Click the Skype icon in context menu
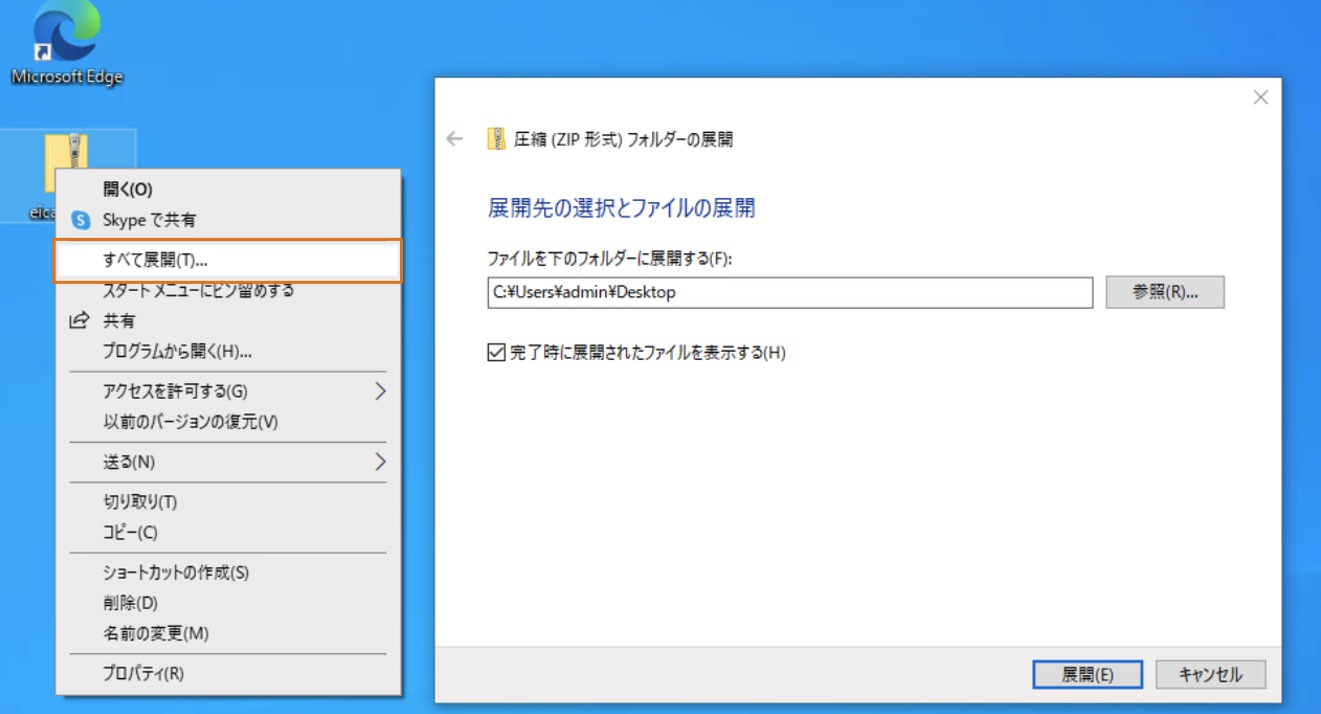Viewport: 1321px width, 714px height. (x=82, y=220)
